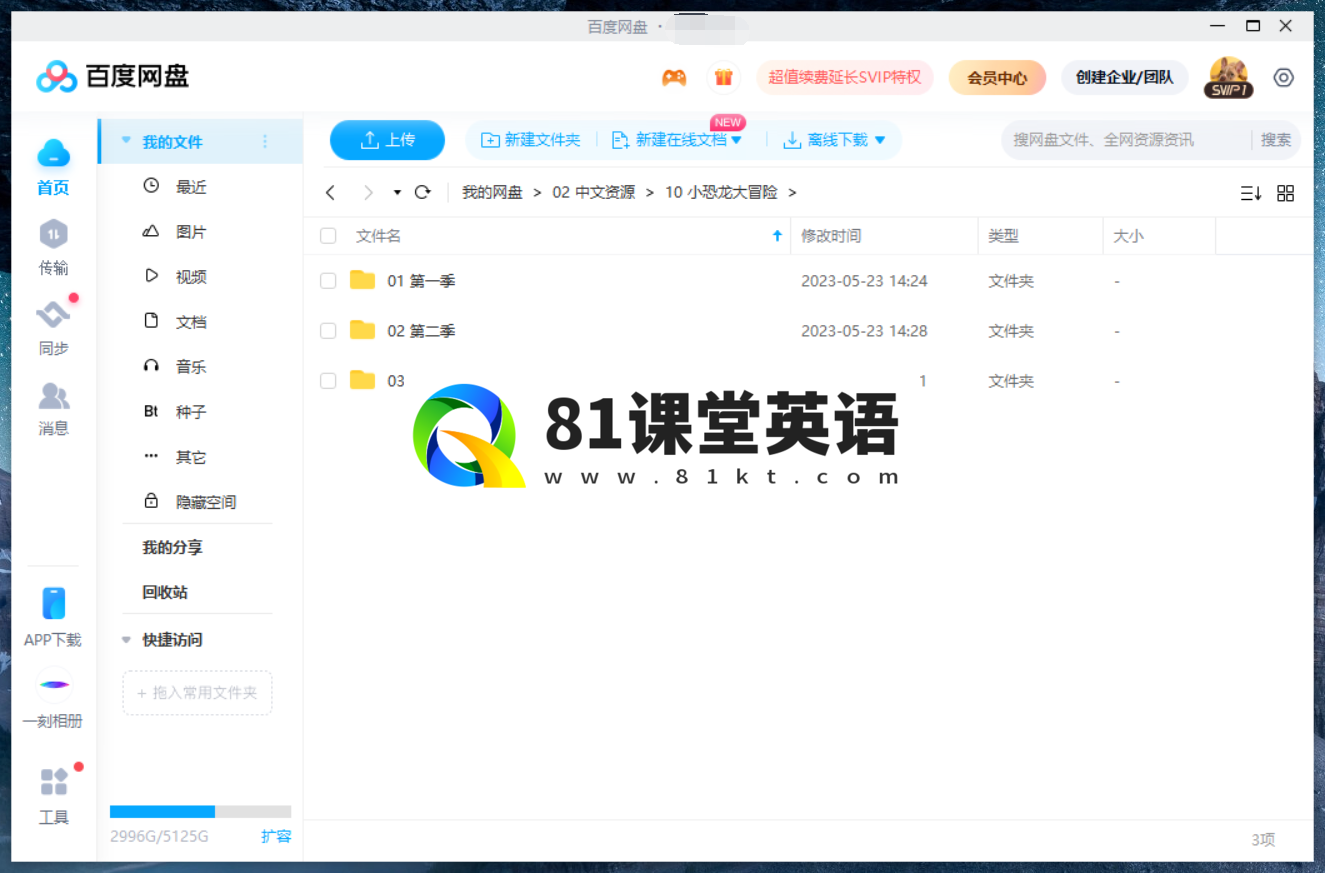Collapse the 我的文件 tree section
1325x873 pixels.
tap(126, 141)
